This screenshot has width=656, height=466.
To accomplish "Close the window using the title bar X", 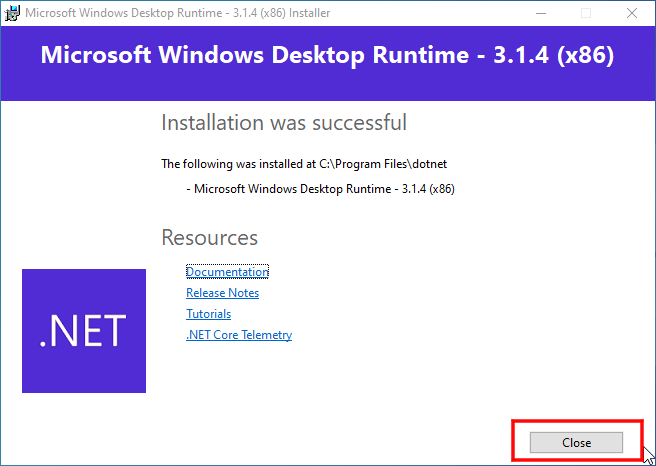I will (x=632, y=13).
